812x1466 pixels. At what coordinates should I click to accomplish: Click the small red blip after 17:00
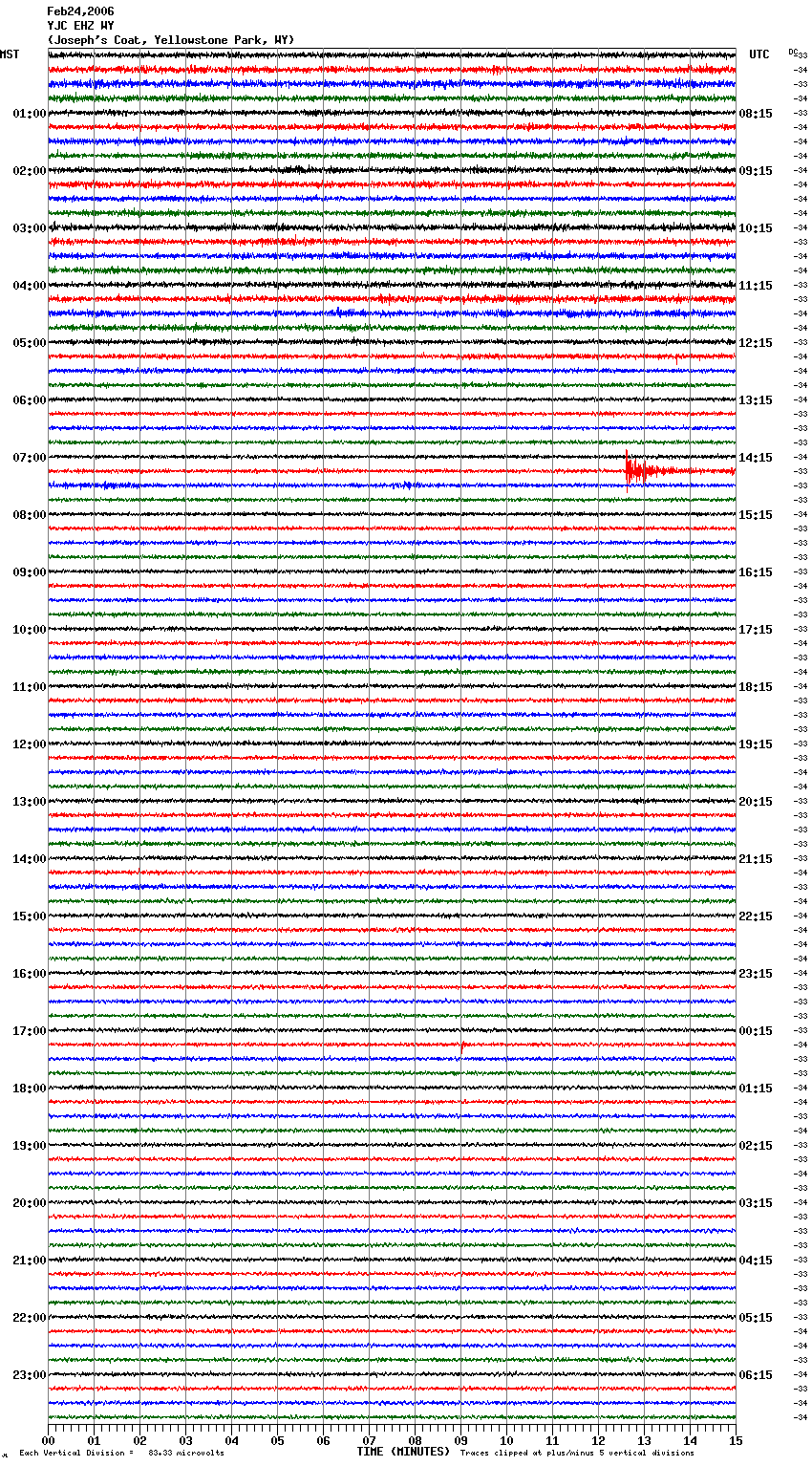click(x=462, y=1046)
